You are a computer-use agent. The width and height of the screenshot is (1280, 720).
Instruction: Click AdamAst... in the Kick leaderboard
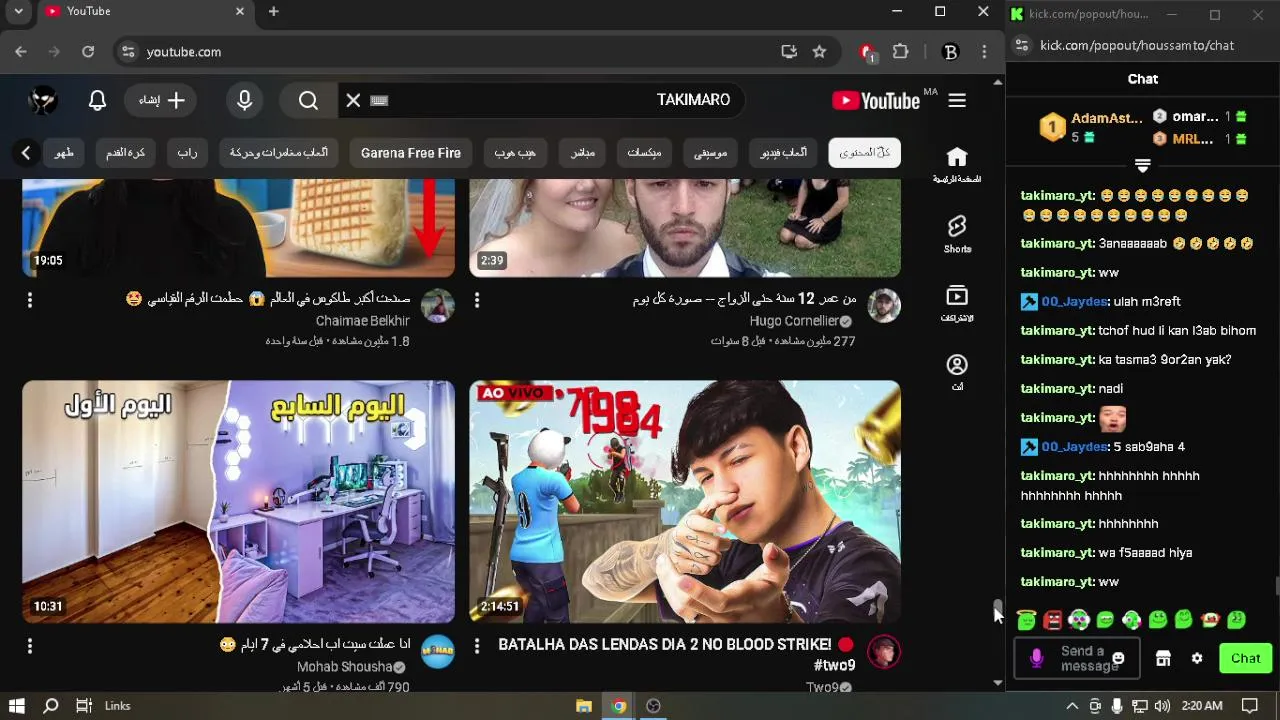pyautogui.click(x=1106, y=118)
